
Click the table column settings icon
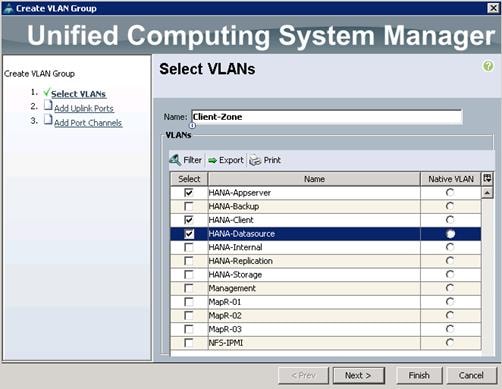tap(487, 178)
